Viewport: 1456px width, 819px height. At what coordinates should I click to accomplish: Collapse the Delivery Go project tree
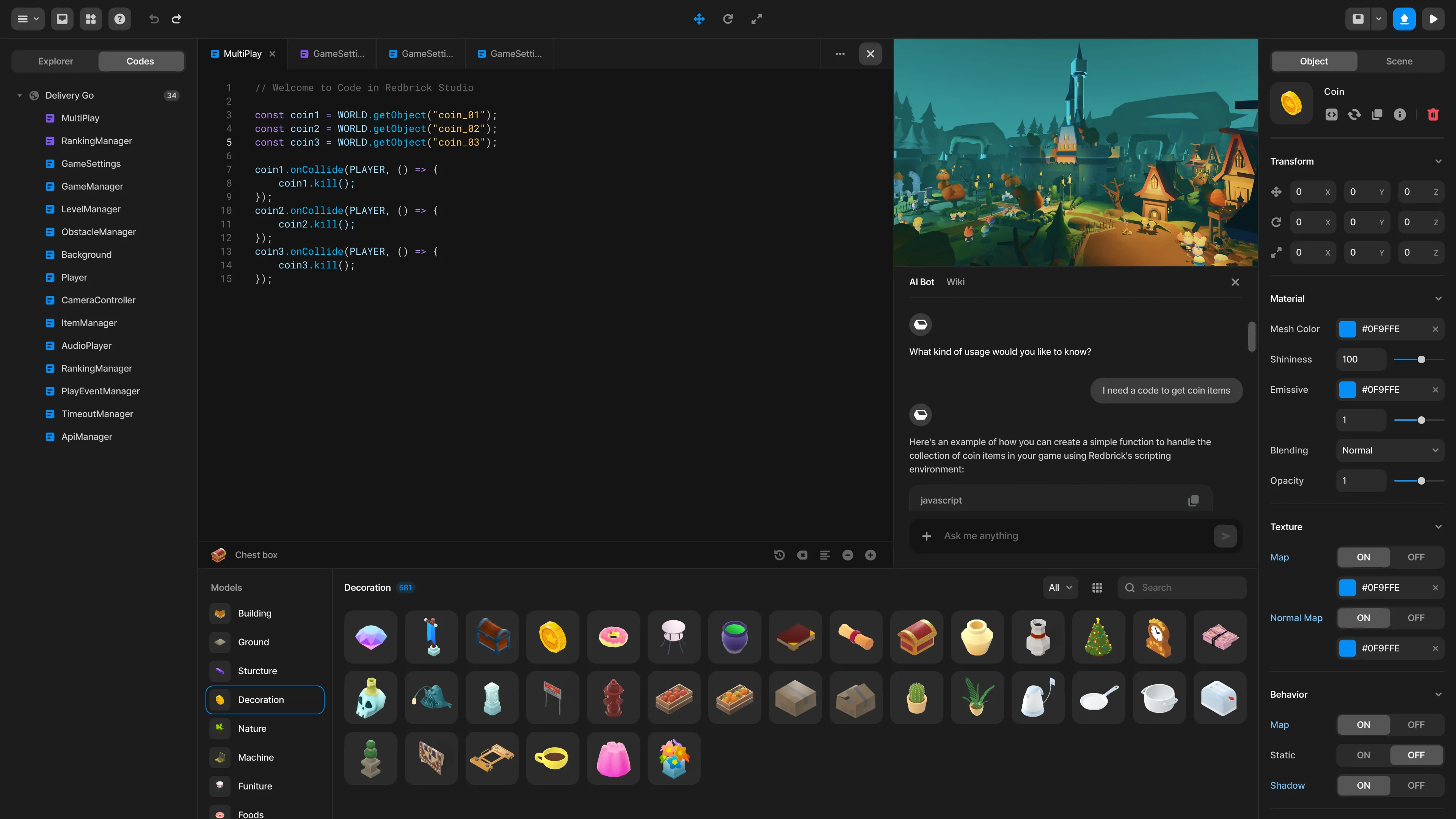coord(19,95)
